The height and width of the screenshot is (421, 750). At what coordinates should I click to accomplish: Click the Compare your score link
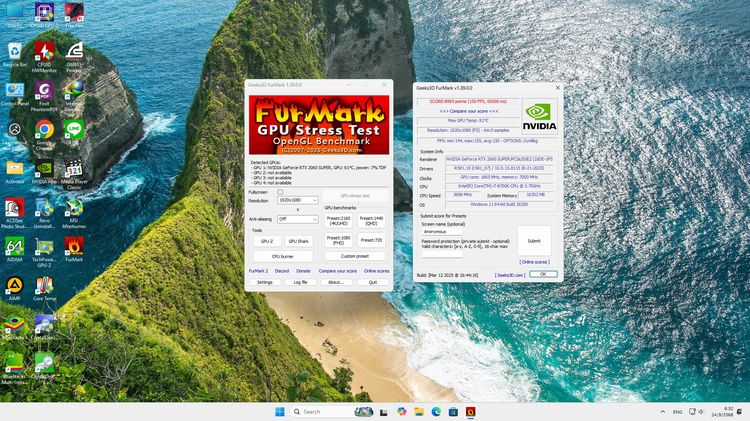pyautogui.click(x=337, y=271)
